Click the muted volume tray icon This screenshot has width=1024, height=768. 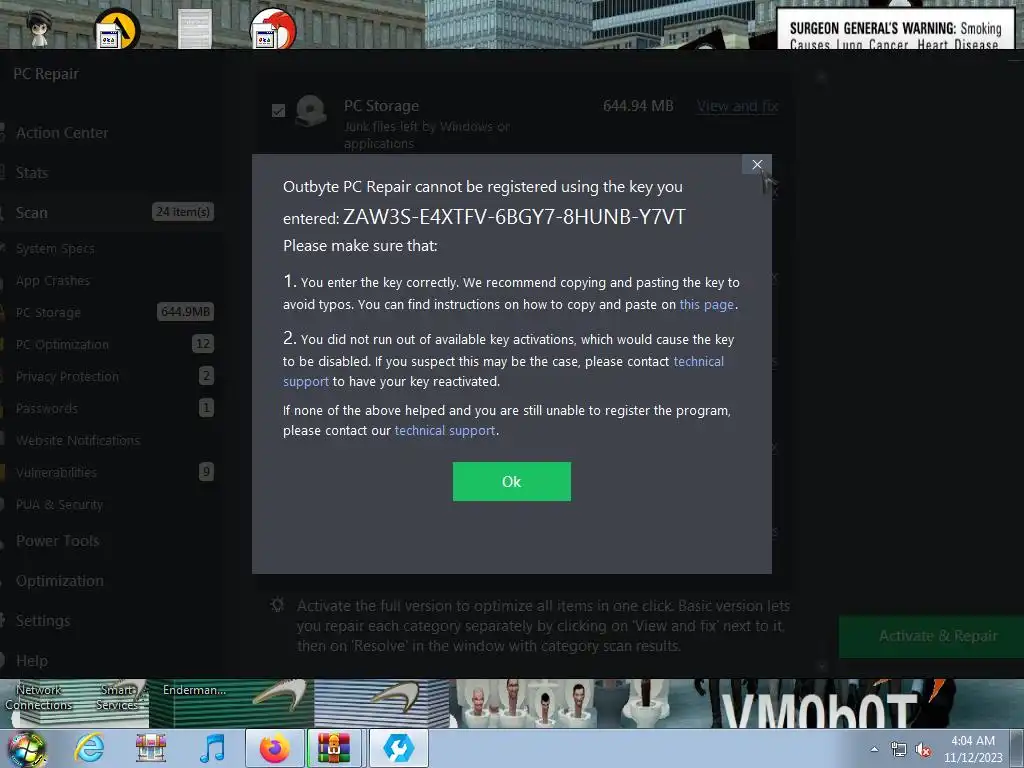click(x=923, y=750)
